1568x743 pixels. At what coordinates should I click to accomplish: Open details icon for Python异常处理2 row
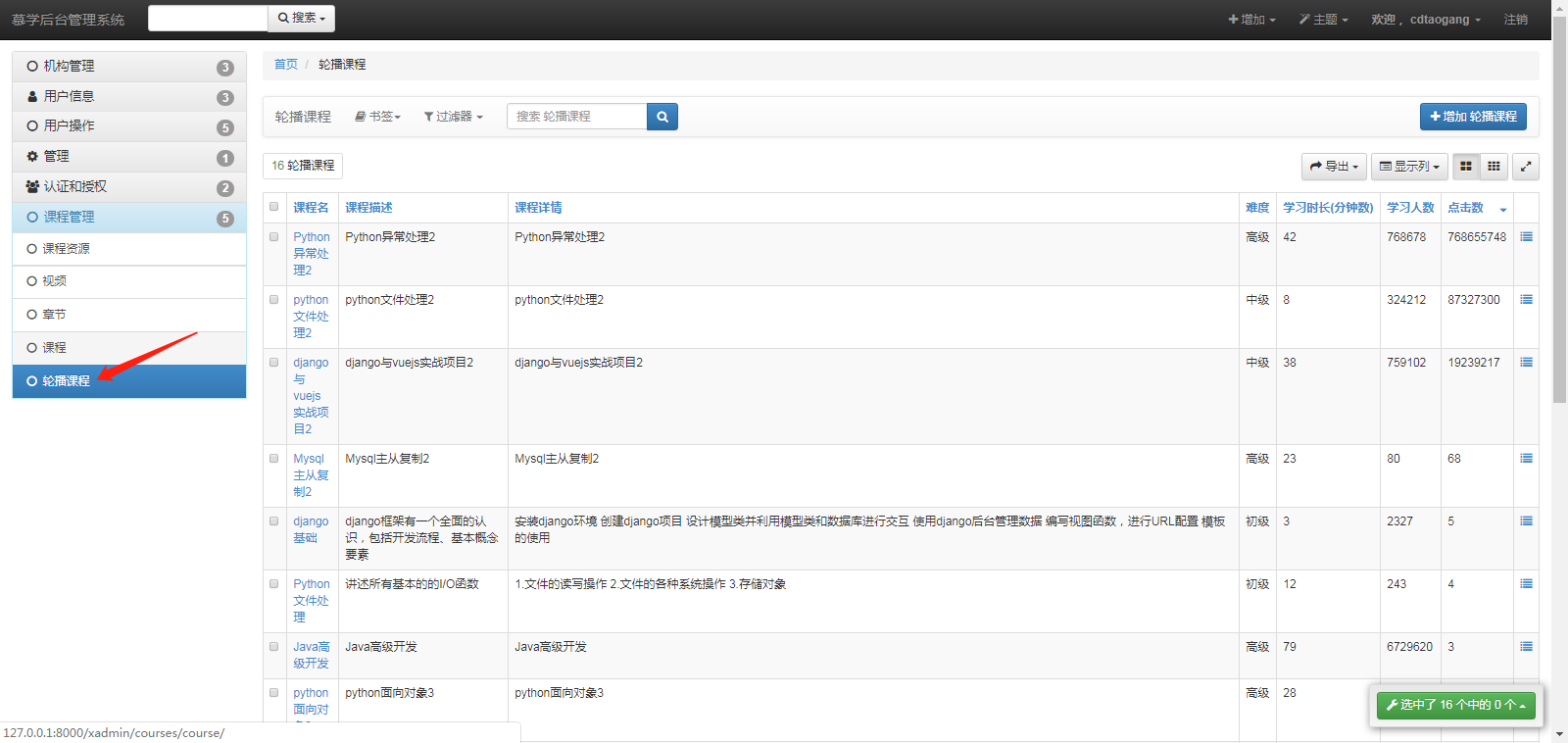coord(1526,237)
